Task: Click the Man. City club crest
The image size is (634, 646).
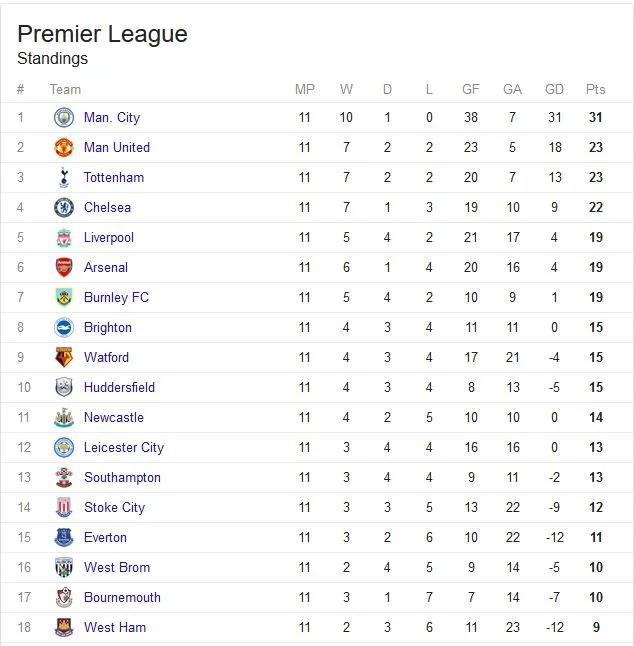Action: (64, 117)
